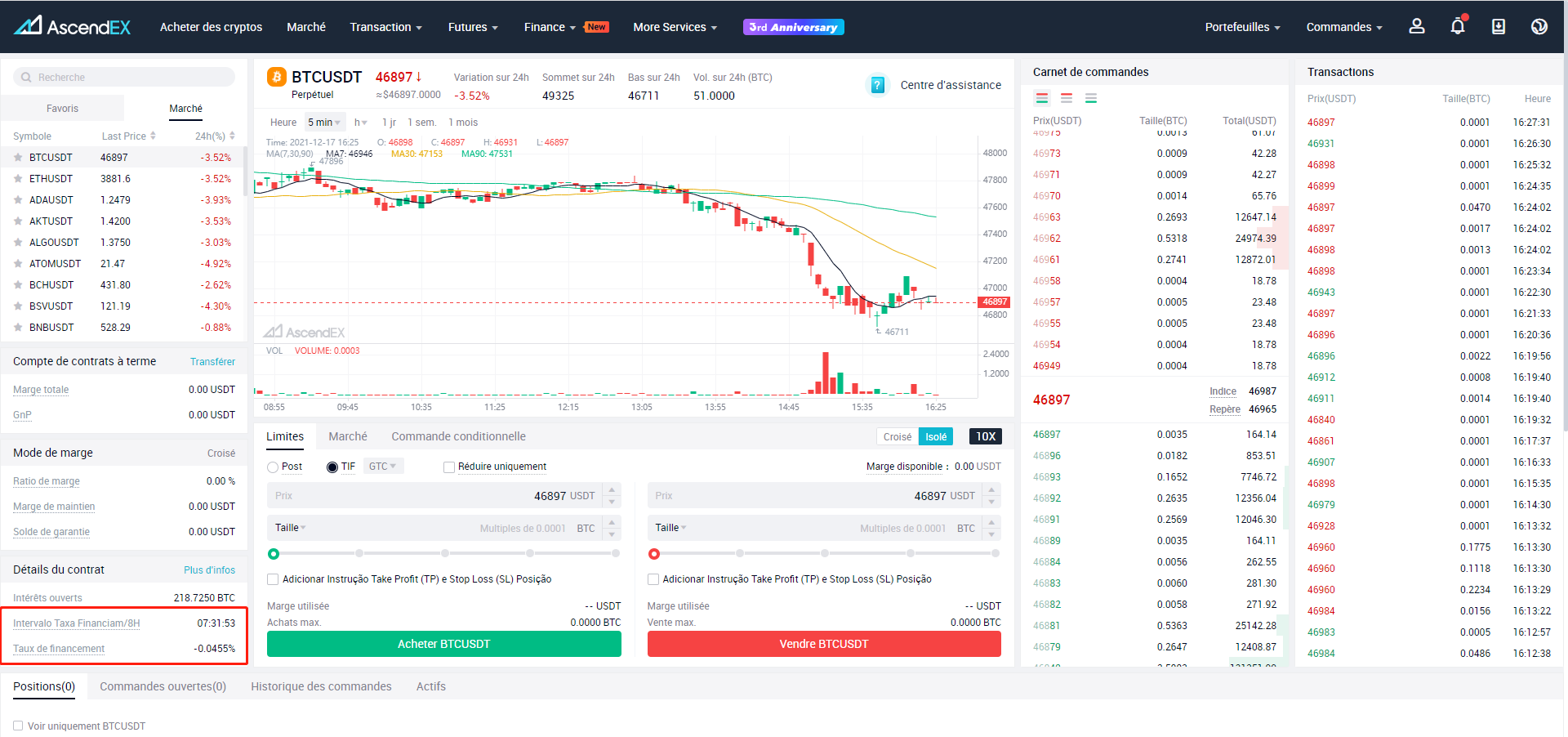Open the 5 min interval dropdown
This screenshot has width=1568, height=737.
(324, 123)
